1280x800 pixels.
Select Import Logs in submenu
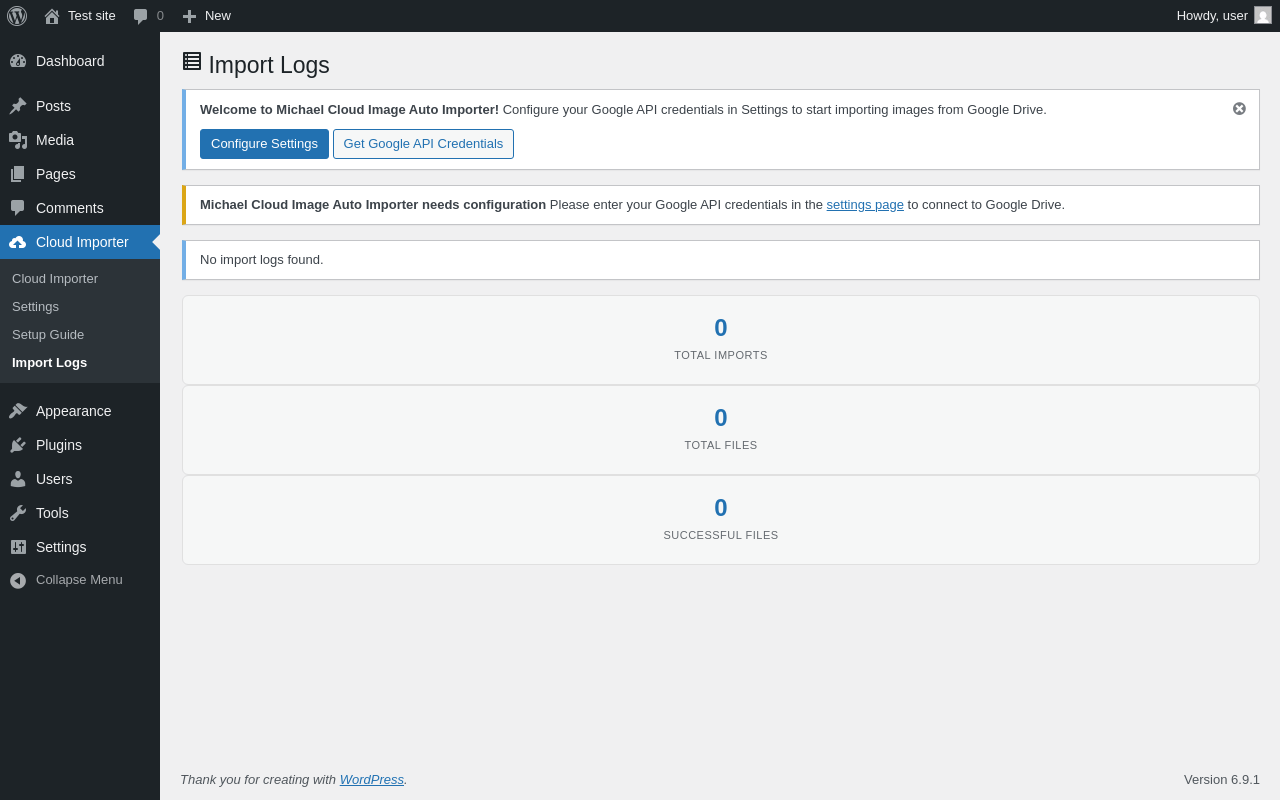click(x=49, y=363)
